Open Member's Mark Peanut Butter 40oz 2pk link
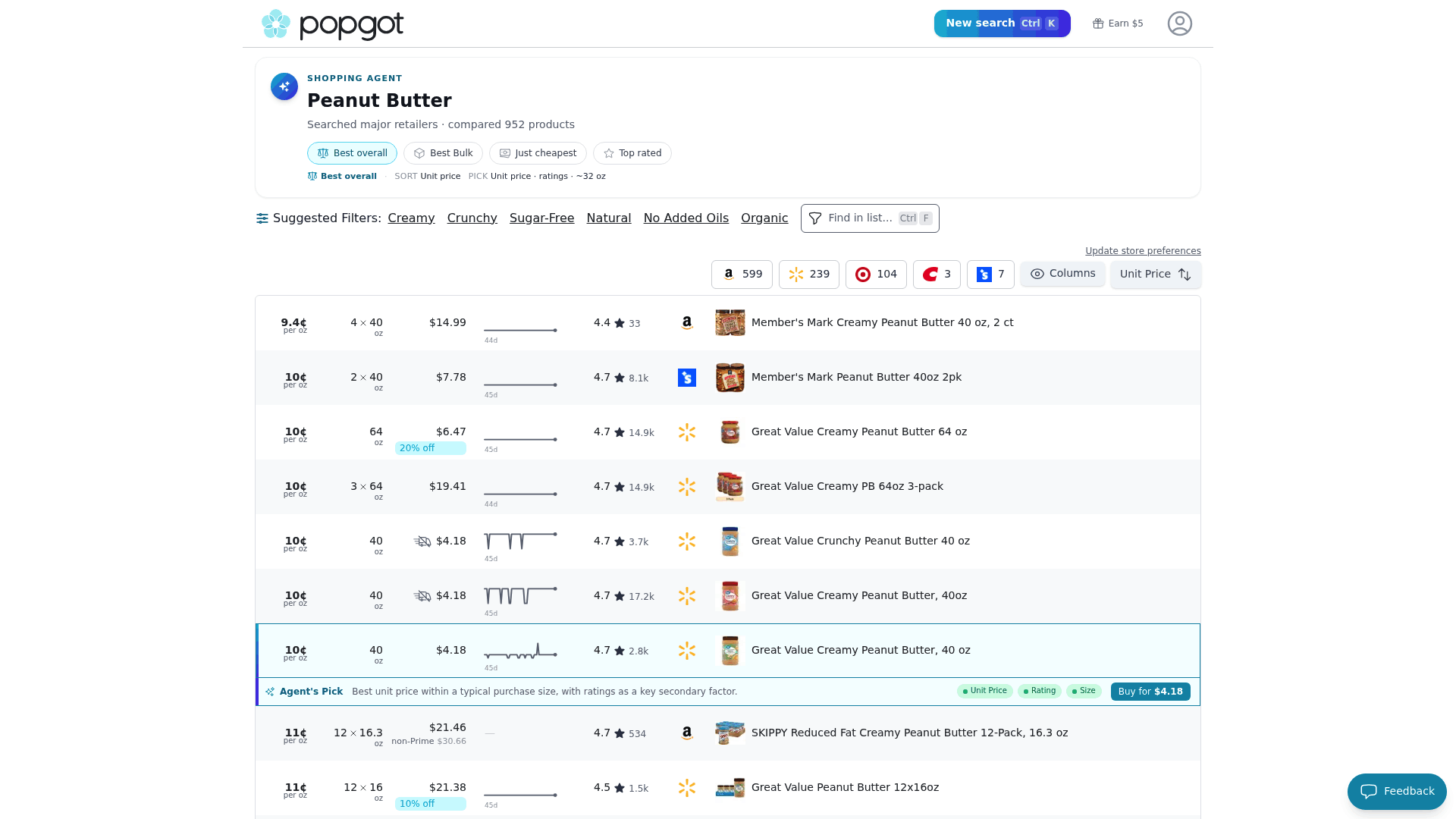The height and width of the screenshot is (819, 1456). [x=856, y=378]
